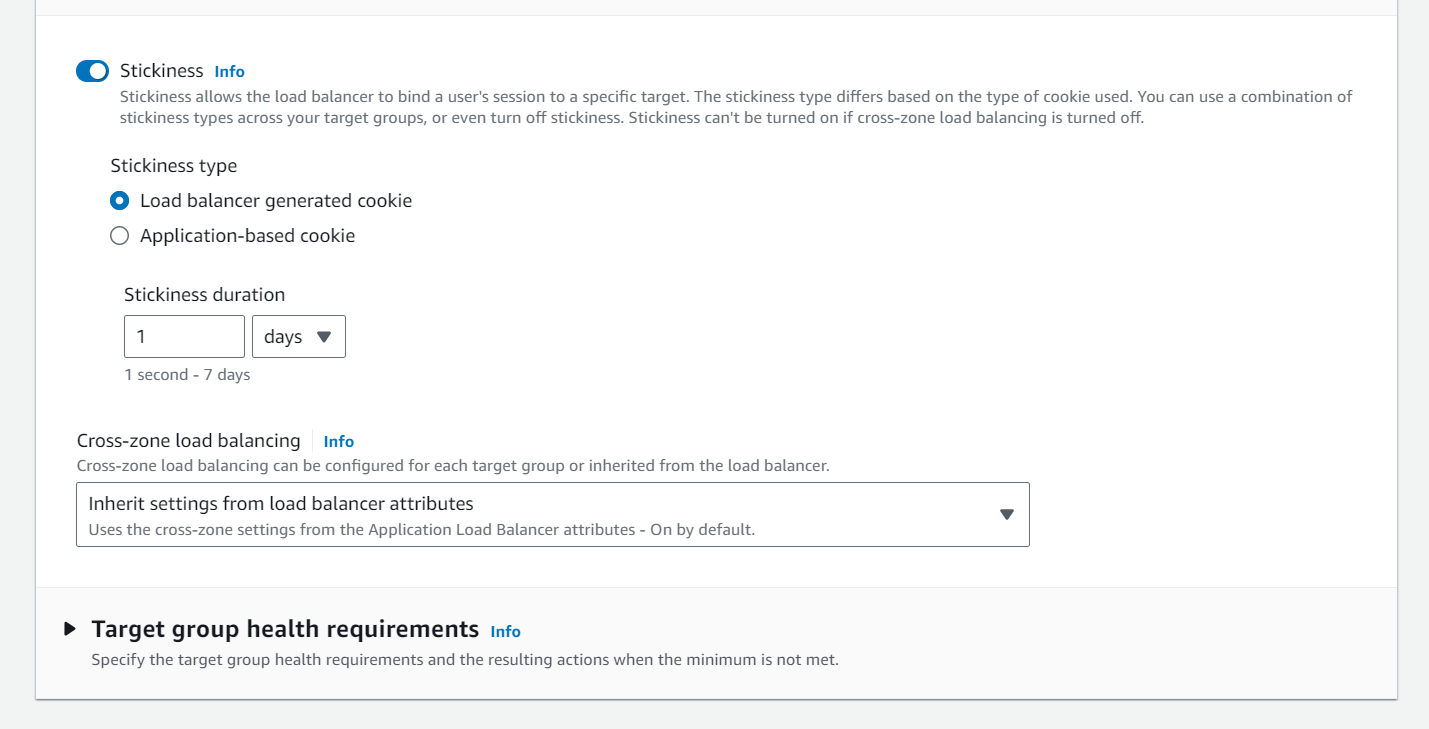Click the dropdown subtitle about Application Load Balancer attributes
The height and width of the screenshot is (729, 1429).
pyautogui.click(x=422, y=530)
